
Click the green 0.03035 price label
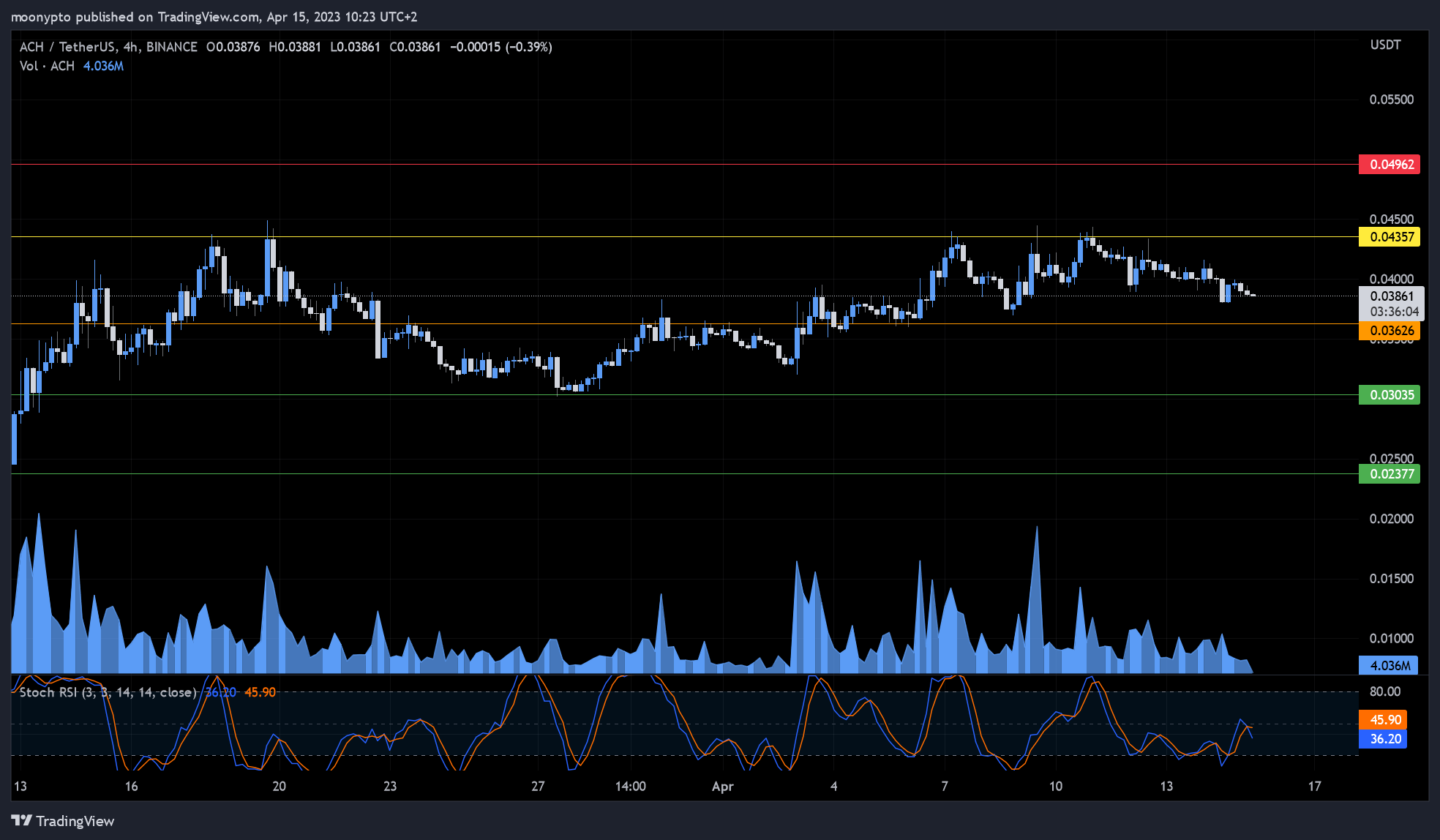point(1389,395)
